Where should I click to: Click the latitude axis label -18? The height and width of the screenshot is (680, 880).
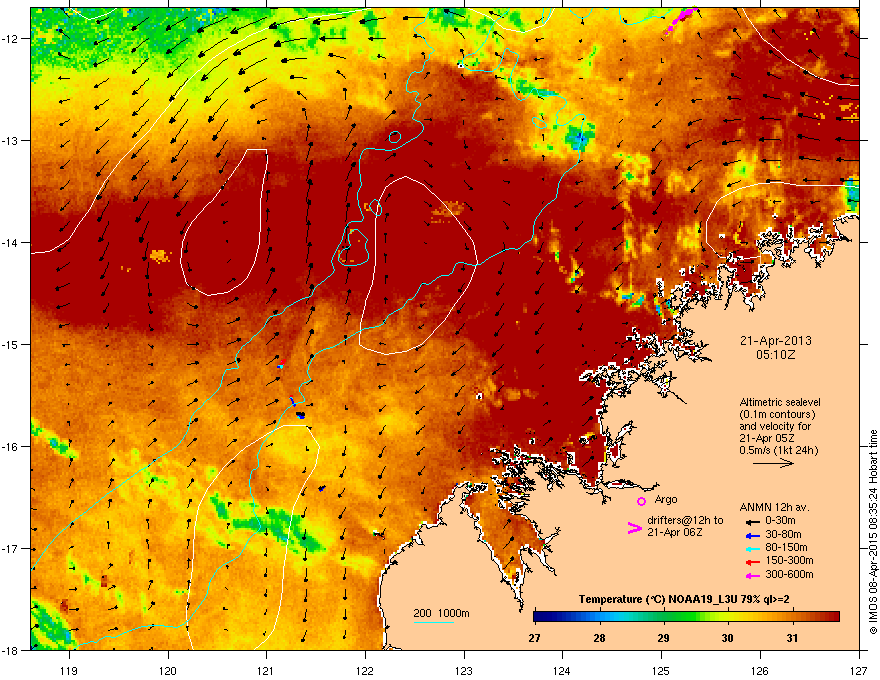(x=11, y=650)
